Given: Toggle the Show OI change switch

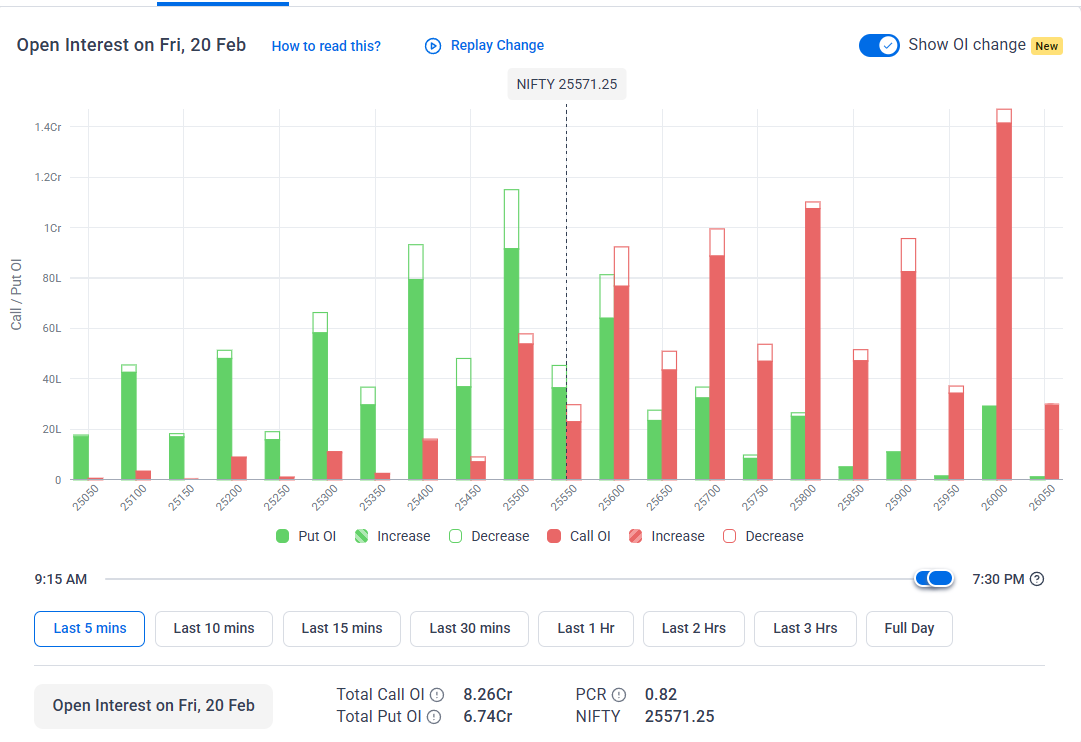Looking at the screenshot, I should pos(879,45).
